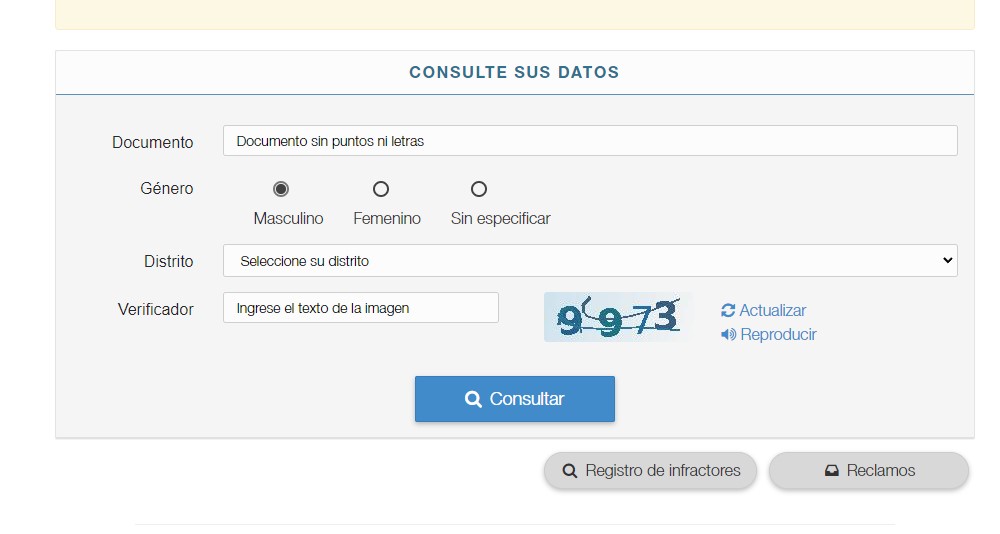Open Registro de infractores button label
This screenshot has height=534, width=1000.
coord(663,471)
